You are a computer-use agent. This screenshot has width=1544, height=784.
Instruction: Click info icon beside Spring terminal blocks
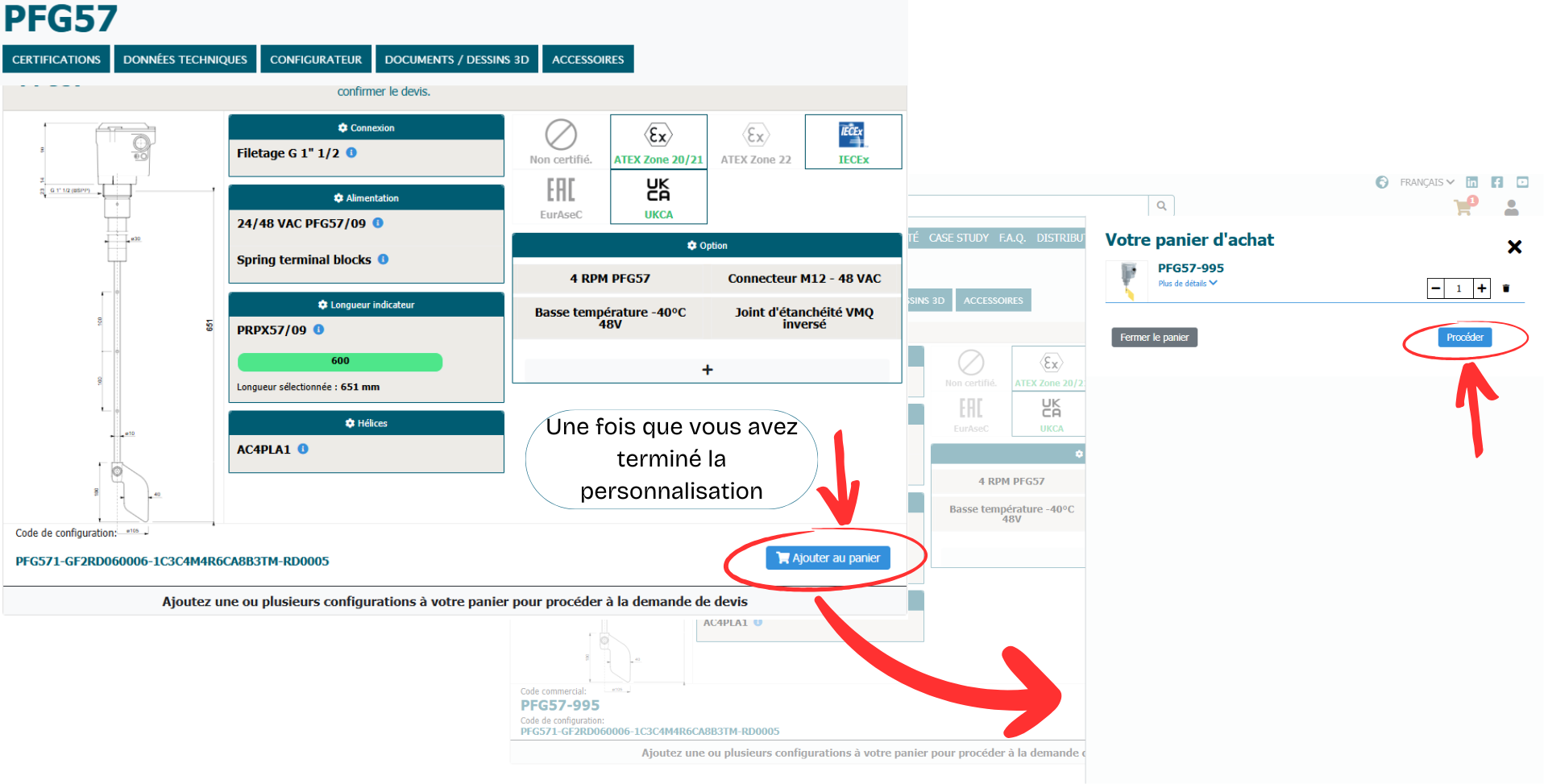click(384, 259)
